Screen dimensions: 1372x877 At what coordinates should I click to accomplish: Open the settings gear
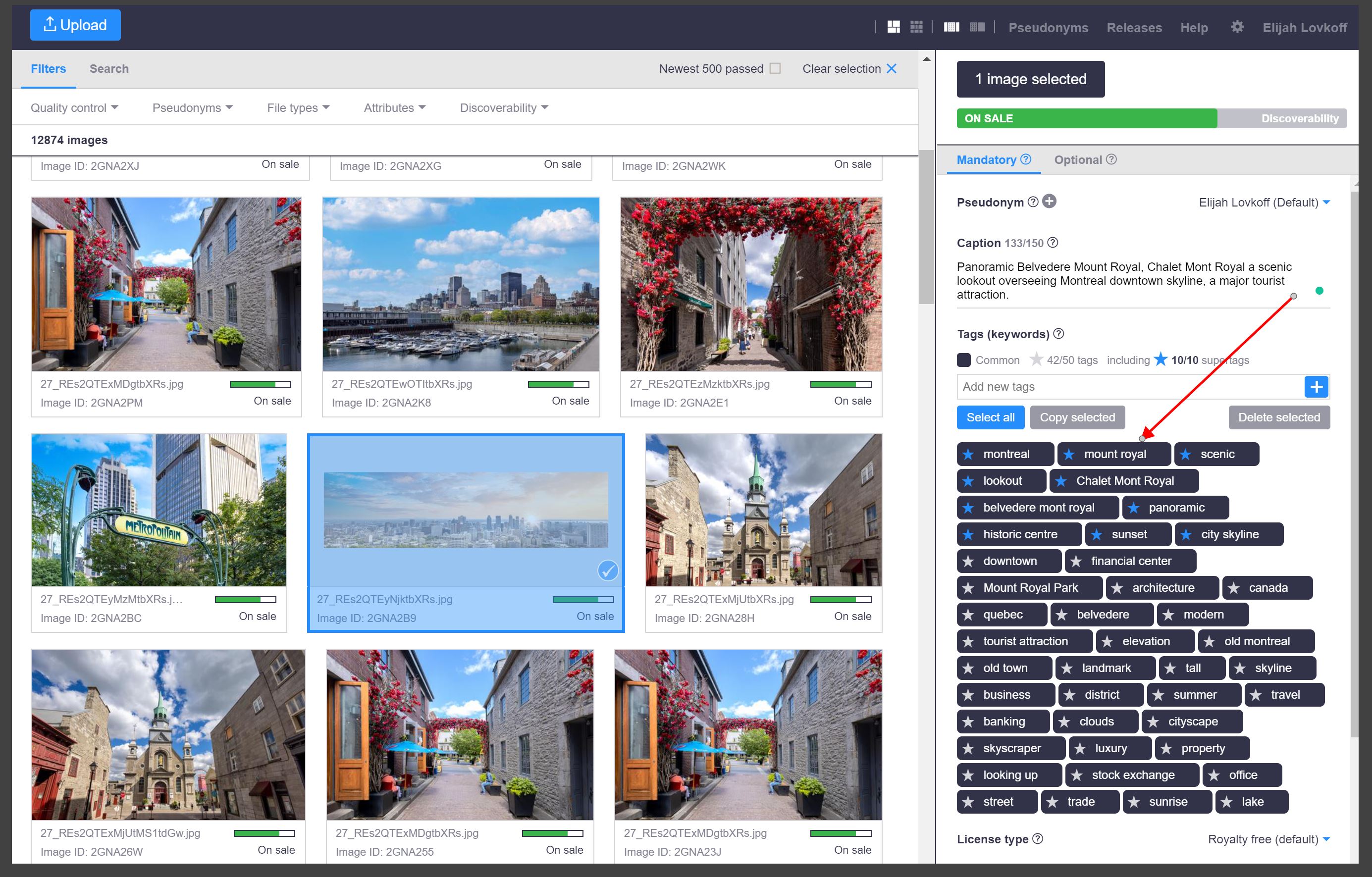click(1237, 27)
